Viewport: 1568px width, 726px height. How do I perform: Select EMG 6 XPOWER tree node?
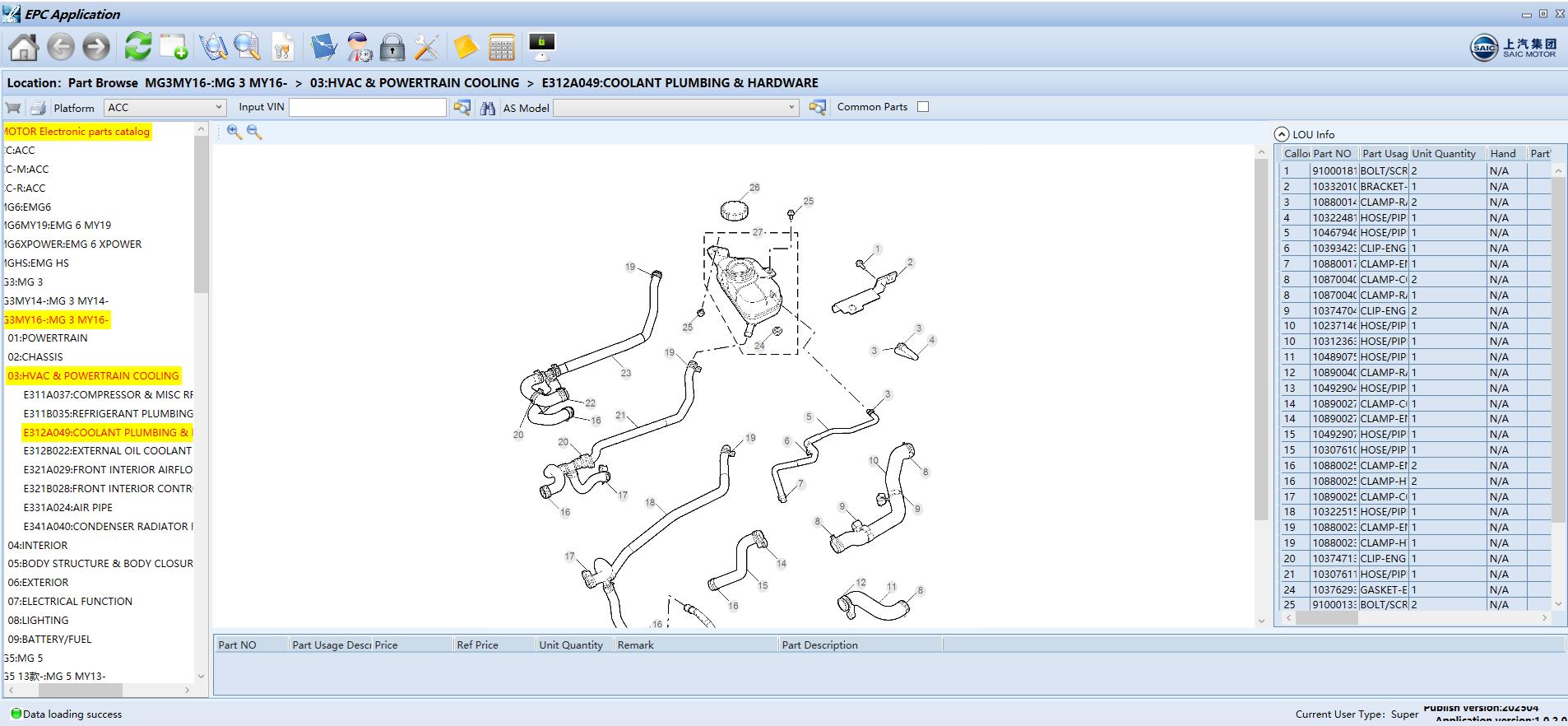(72, 244)
